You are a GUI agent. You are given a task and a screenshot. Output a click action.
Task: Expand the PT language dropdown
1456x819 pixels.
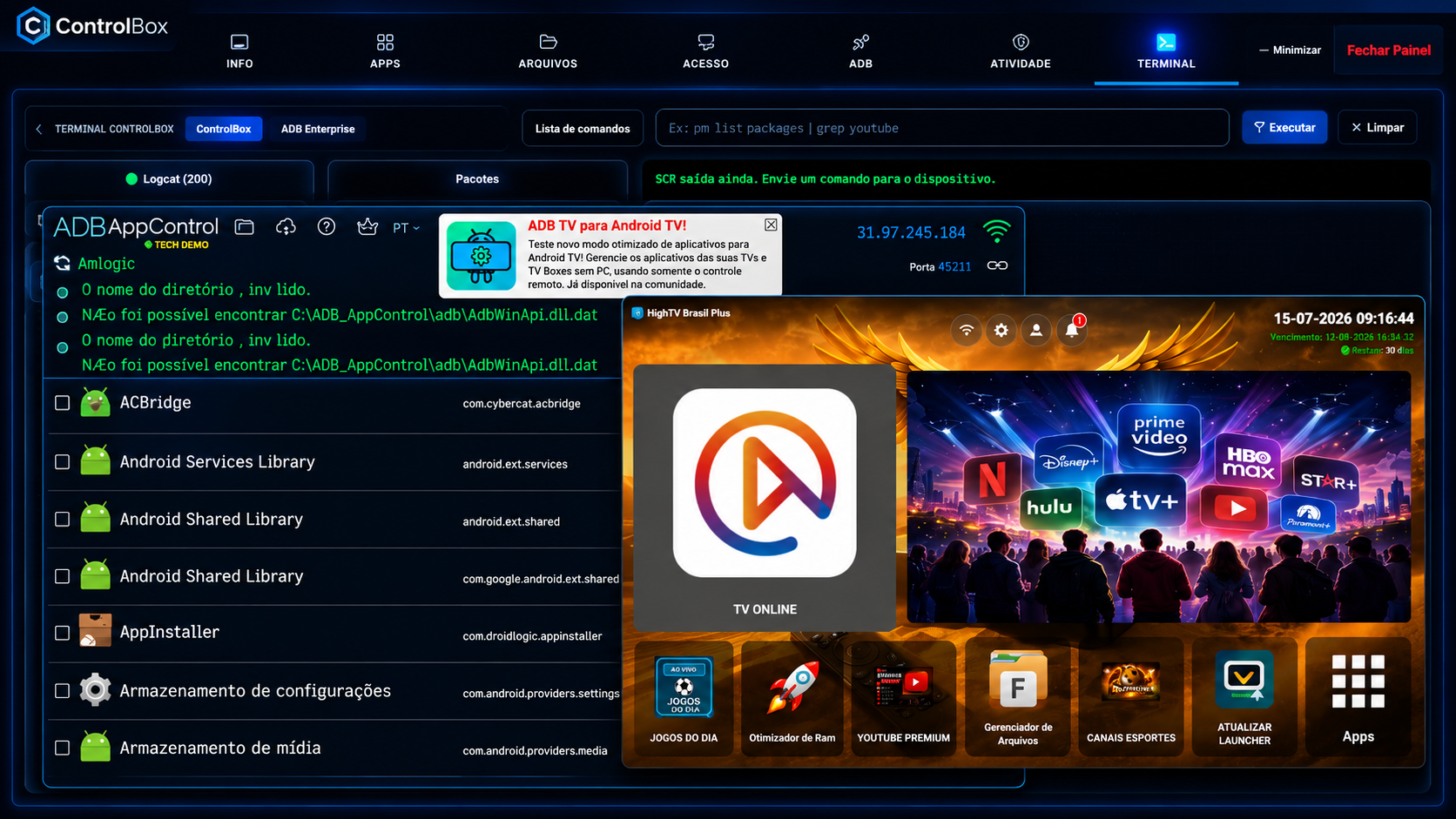[406, 228]
